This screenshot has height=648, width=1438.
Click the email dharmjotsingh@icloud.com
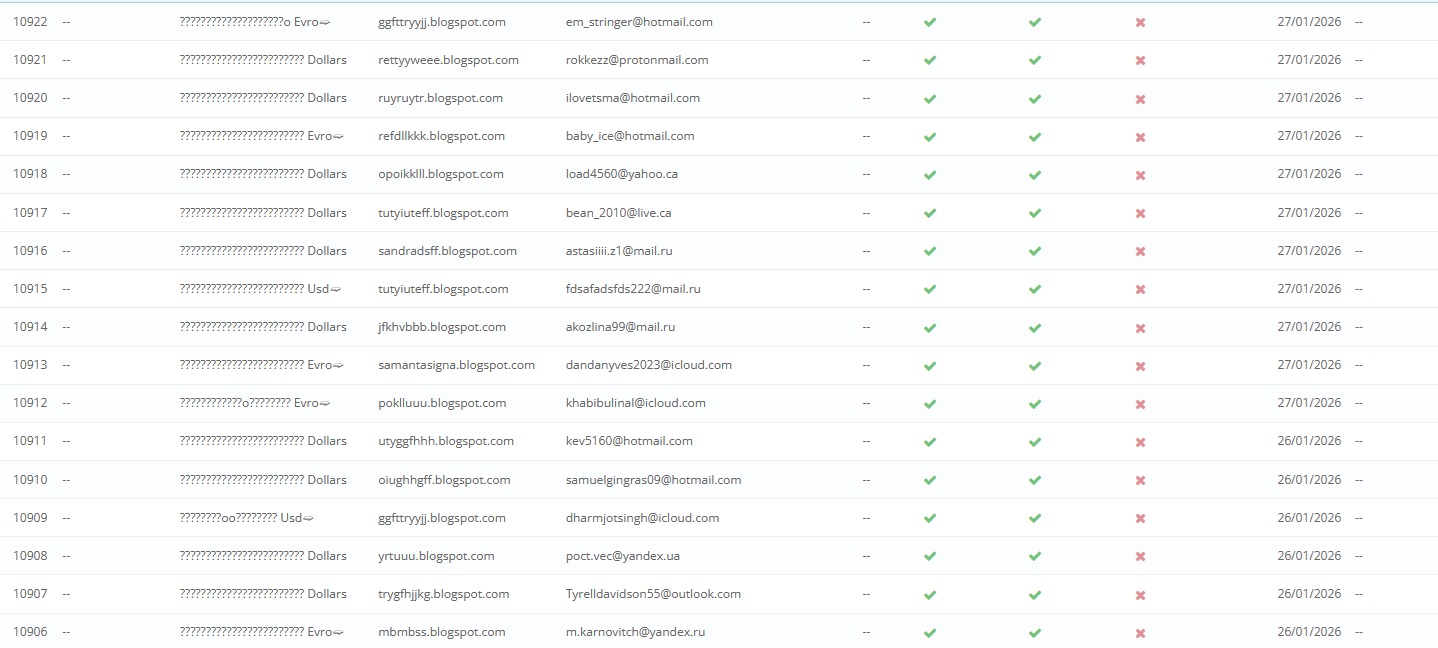tap(642, 518)
